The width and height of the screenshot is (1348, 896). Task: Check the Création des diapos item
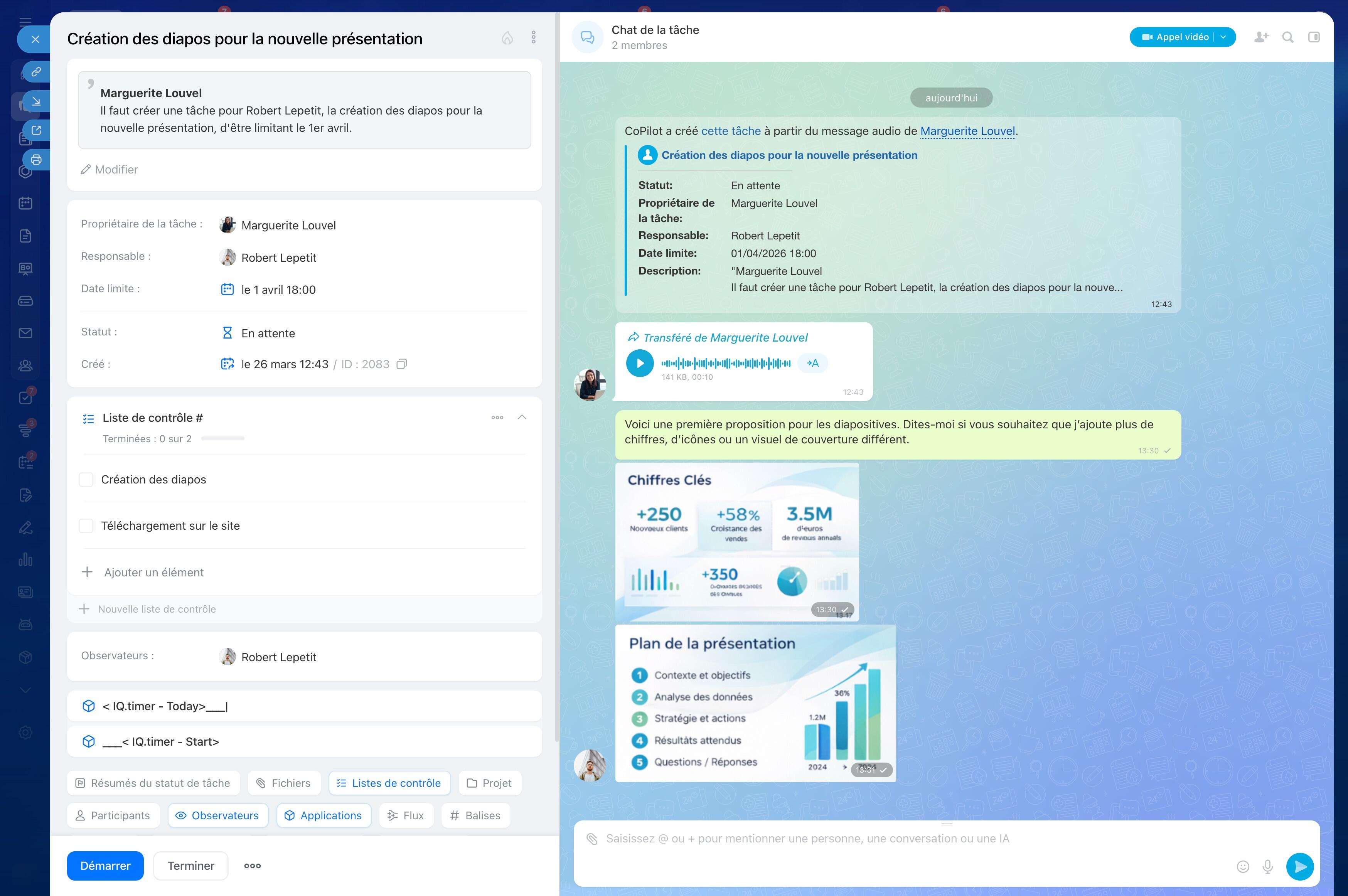pyautogui.click(x=86, y=480)
